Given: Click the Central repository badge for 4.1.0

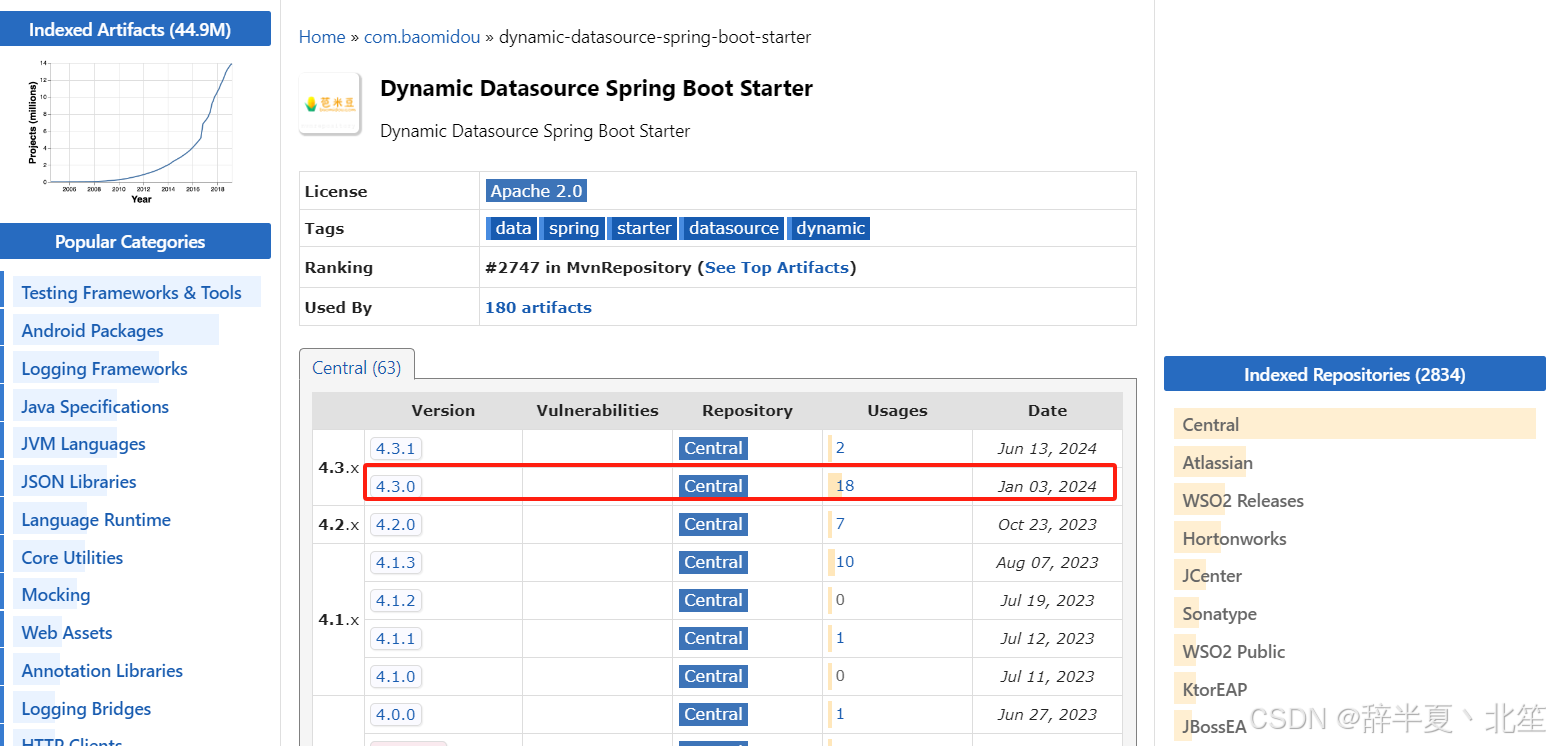Looking at the screenshot, I should pos(713,677).
